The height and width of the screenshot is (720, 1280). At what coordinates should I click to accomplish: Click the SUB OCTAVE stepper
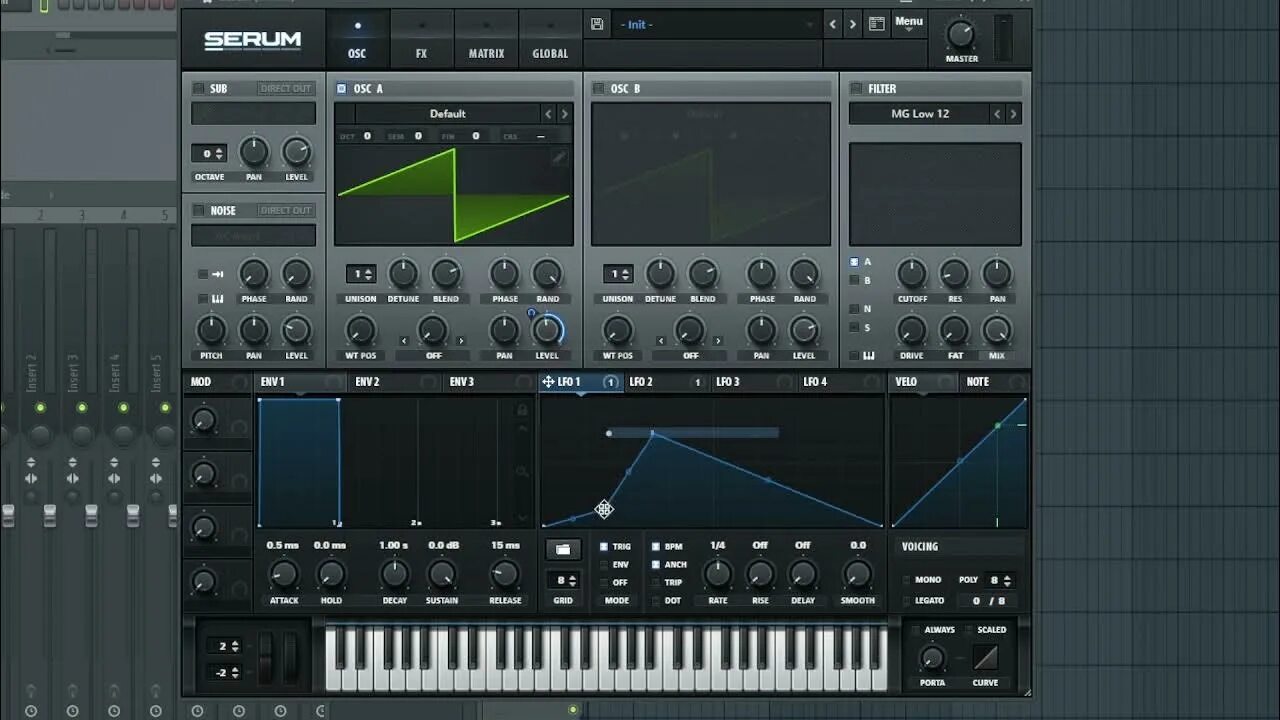[x=209, y=153]
